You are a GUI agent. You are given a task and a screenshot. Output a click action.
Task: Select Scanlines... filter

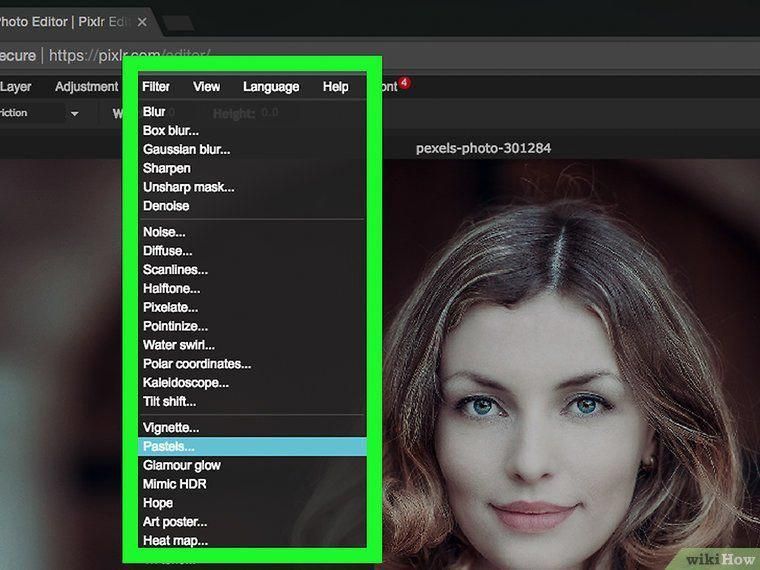click(252, 270)
